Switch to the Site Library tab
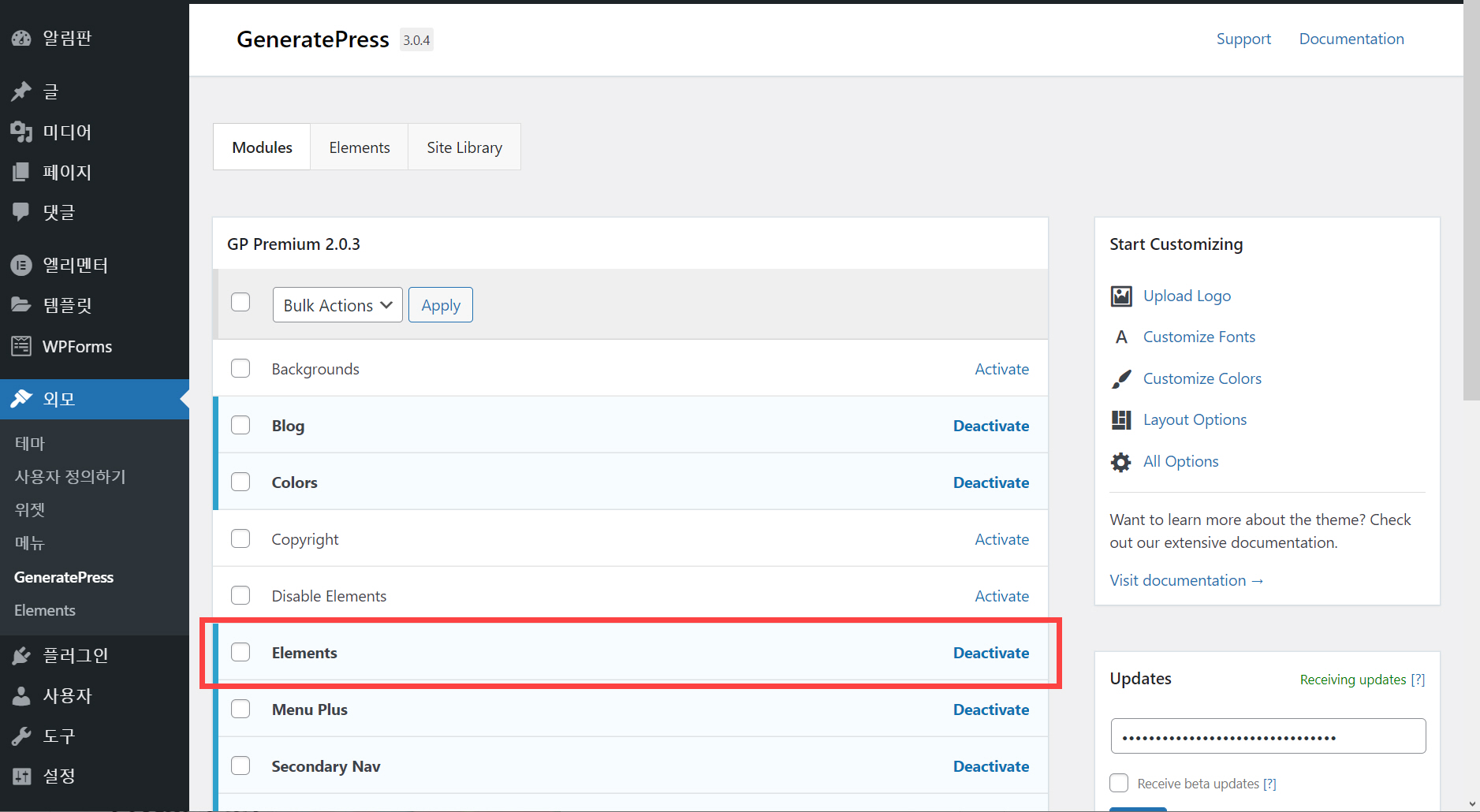The height and width of the screenshot is (812, 1480). [464, 147]
